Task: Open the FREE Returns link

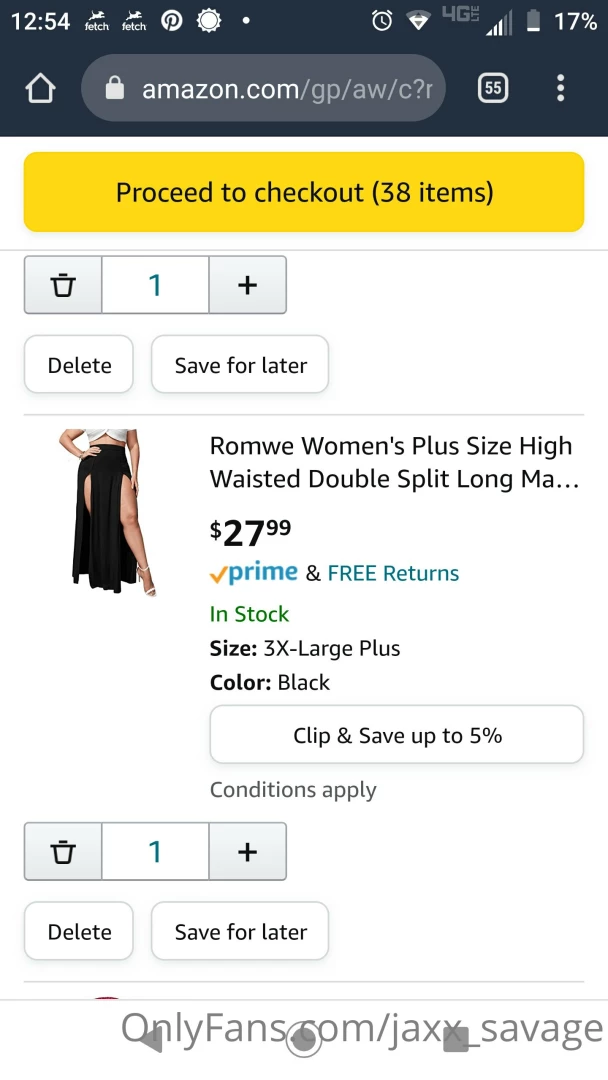Action: 393,573
